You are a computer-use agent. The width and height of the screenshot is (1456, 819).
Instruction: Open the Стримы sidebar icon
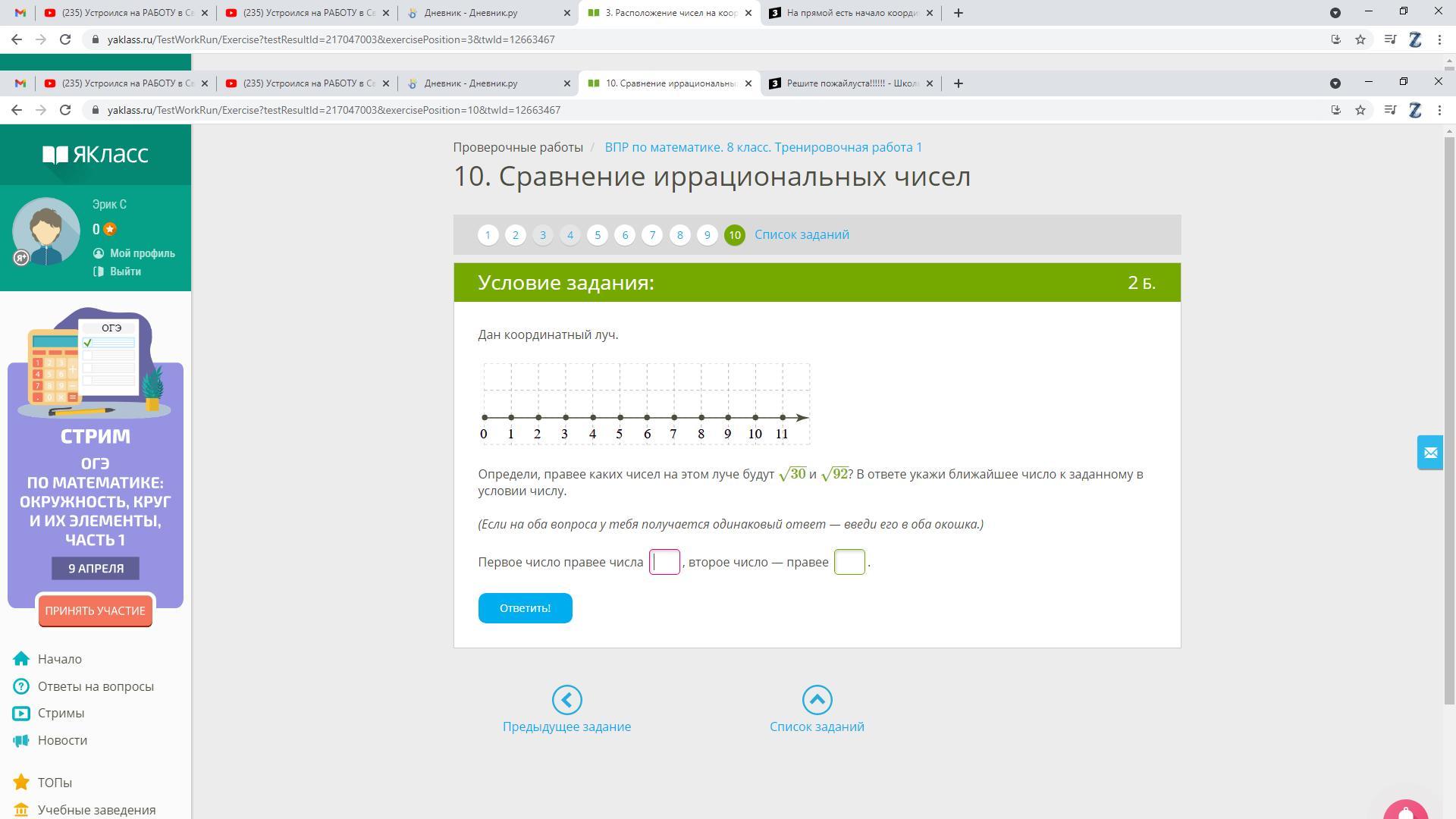[x=21, y=713]
